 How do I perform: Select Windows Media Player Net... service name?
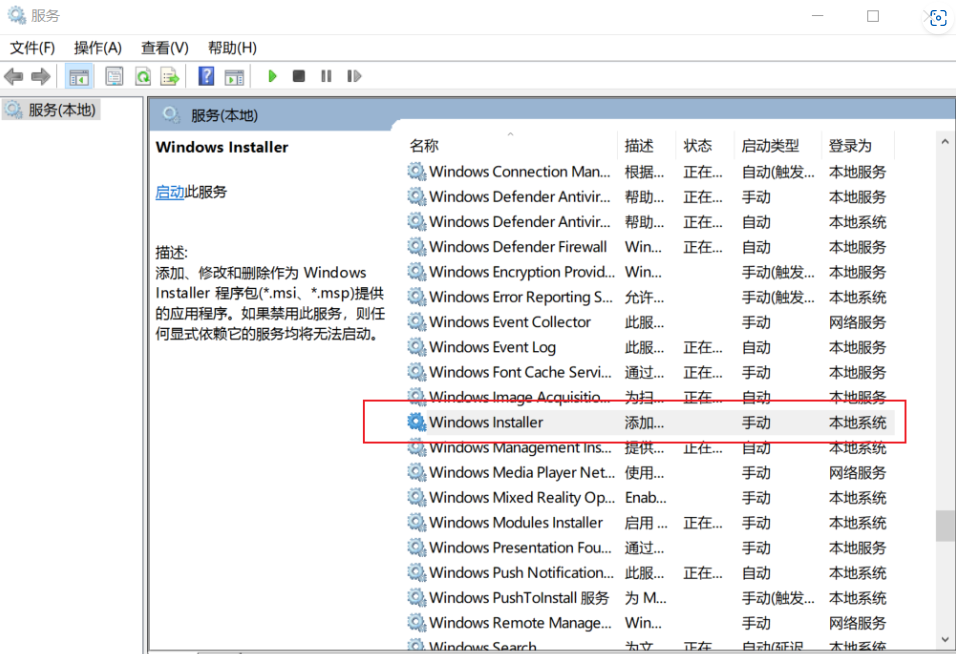522,472
